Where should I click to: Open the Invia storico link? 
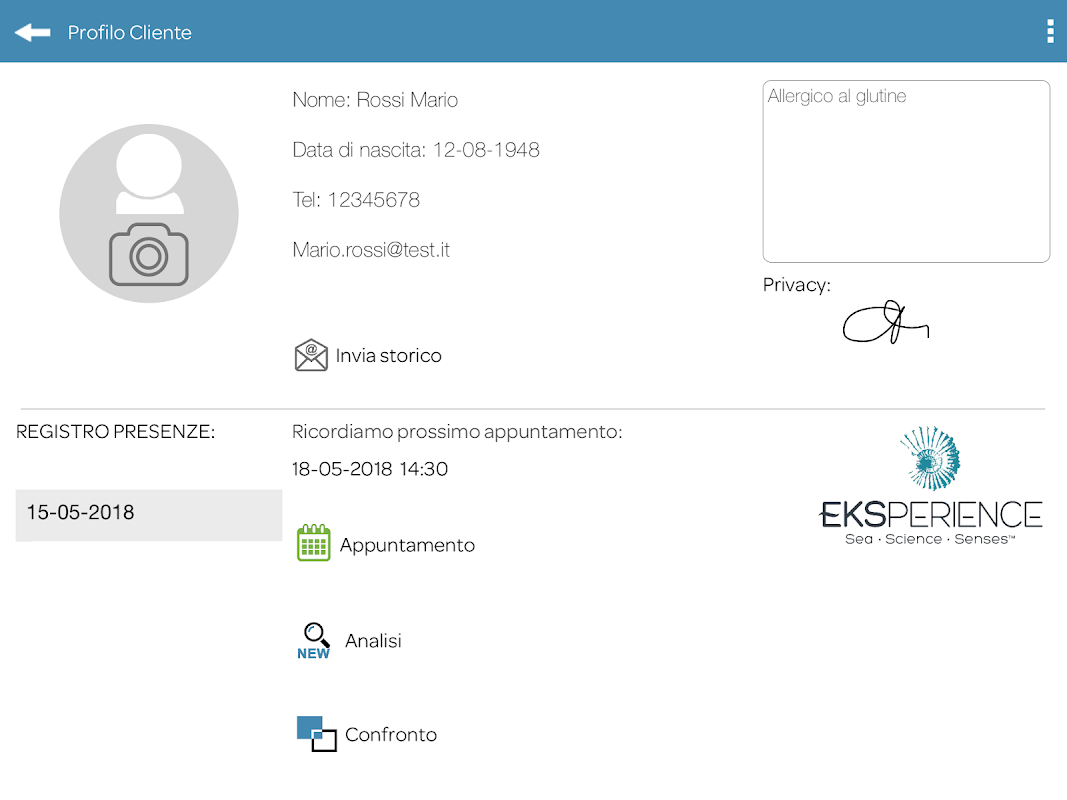click(x=389, y=356)
